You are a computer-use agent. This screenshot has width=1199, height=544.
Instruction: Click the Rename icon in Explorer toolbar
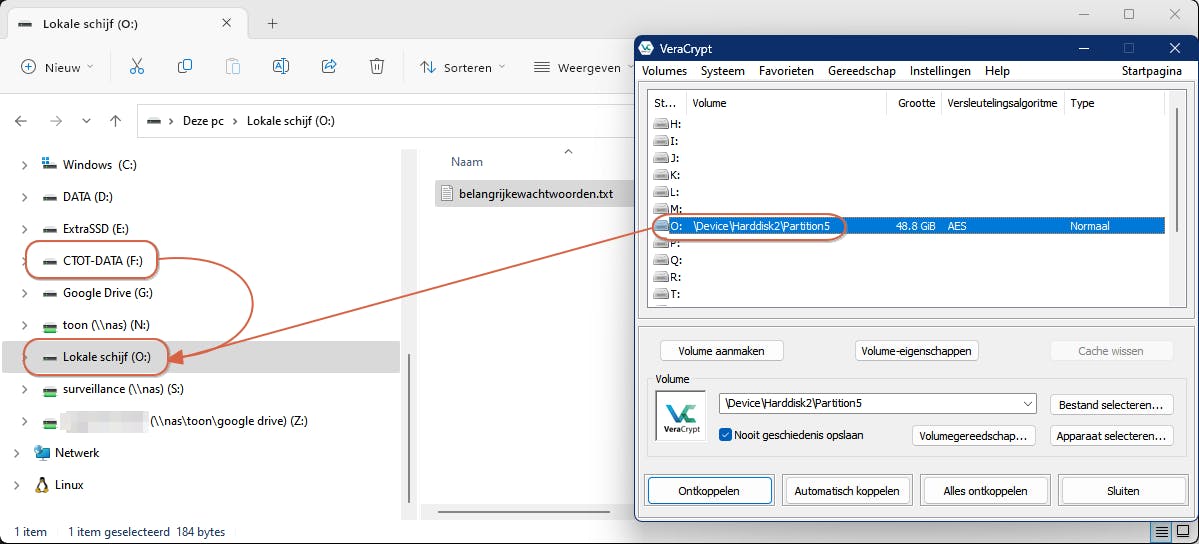click(x=281, y=67)
